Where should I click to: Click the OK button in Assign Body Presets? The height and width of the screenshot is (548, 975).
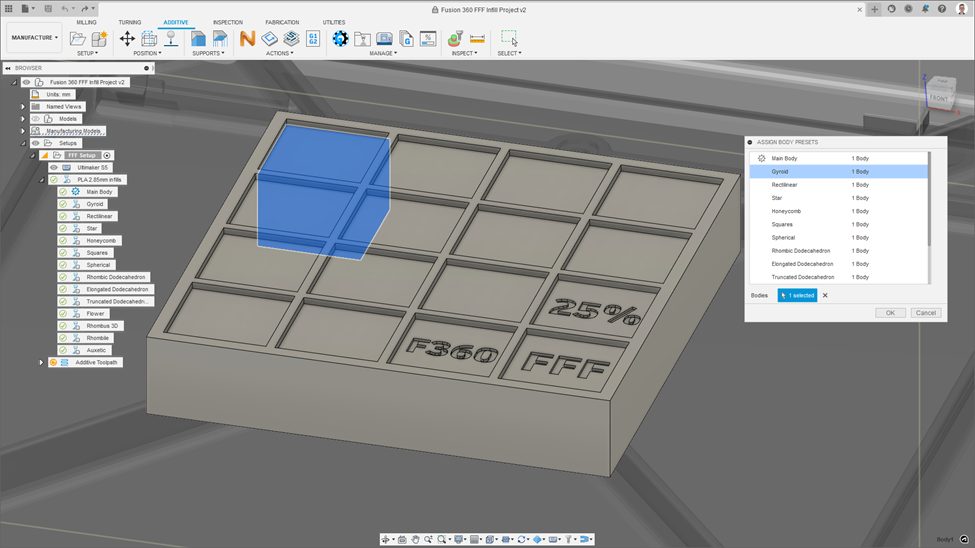click(889, 313)
